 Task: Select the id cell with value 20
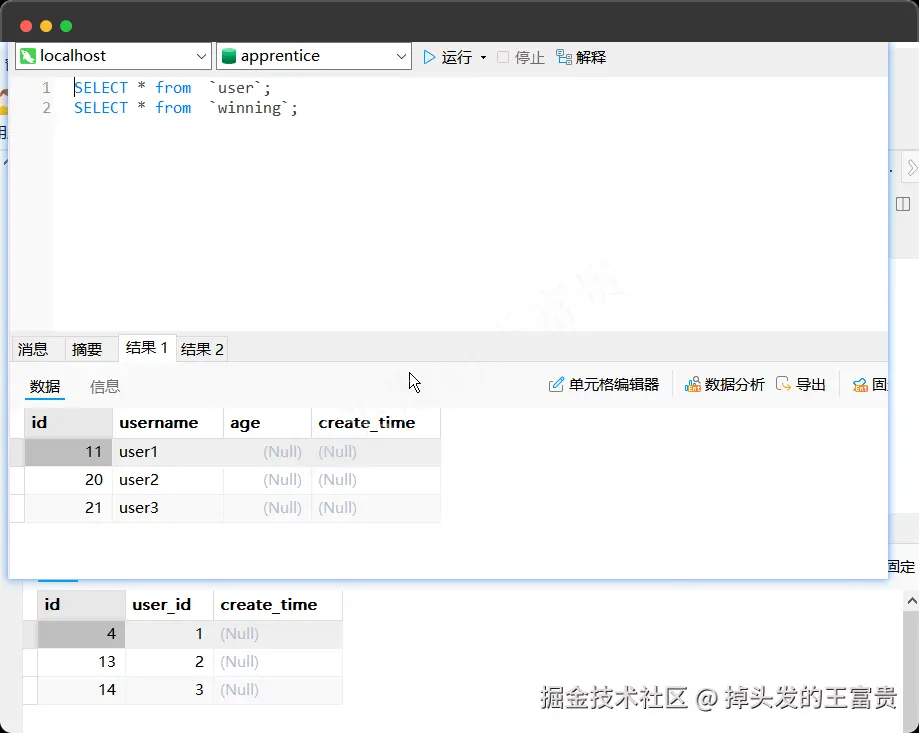tap(69, 480)
